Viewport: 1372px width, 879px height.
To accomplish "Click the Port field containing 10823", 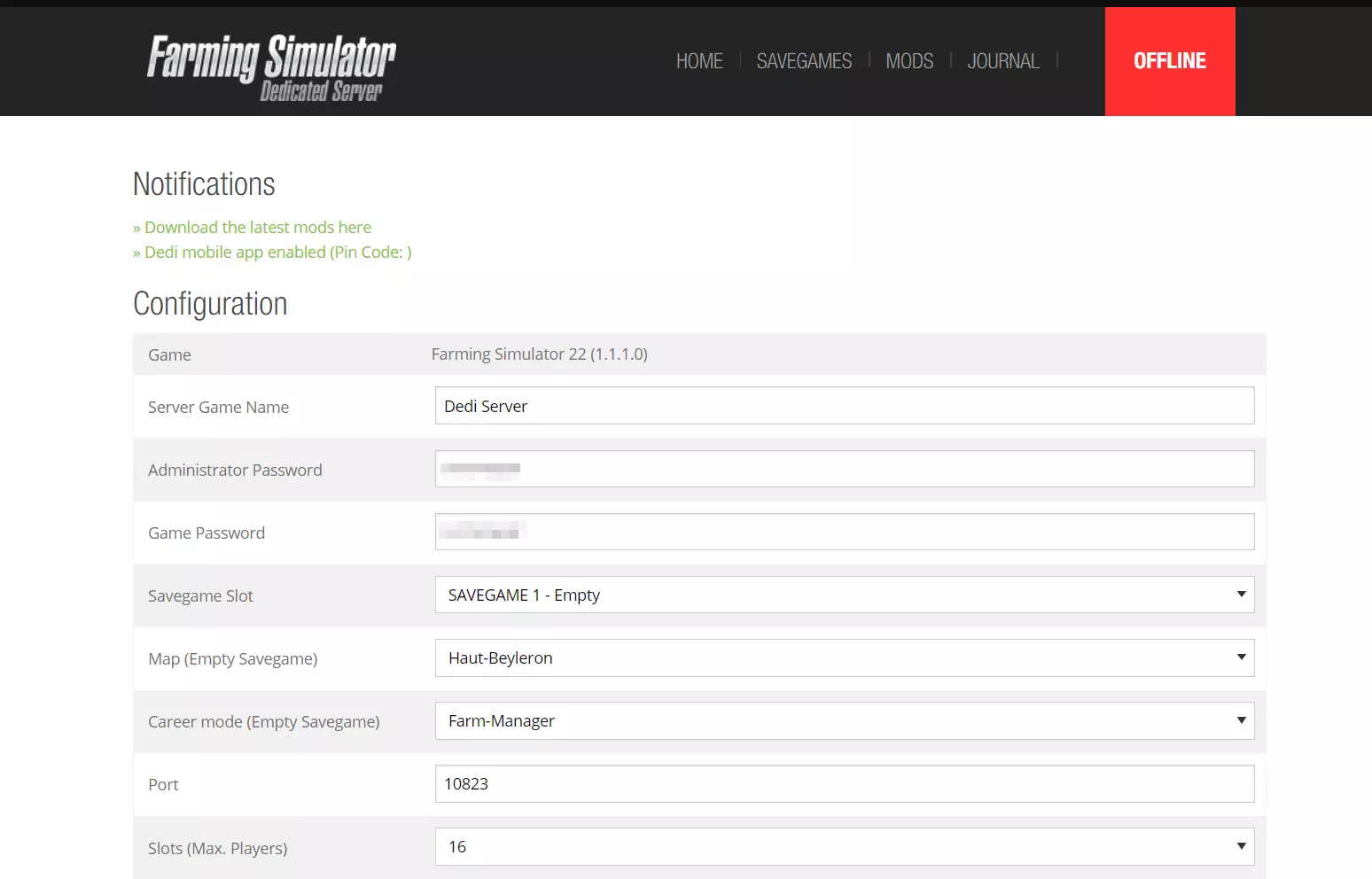I will point(844,783).
